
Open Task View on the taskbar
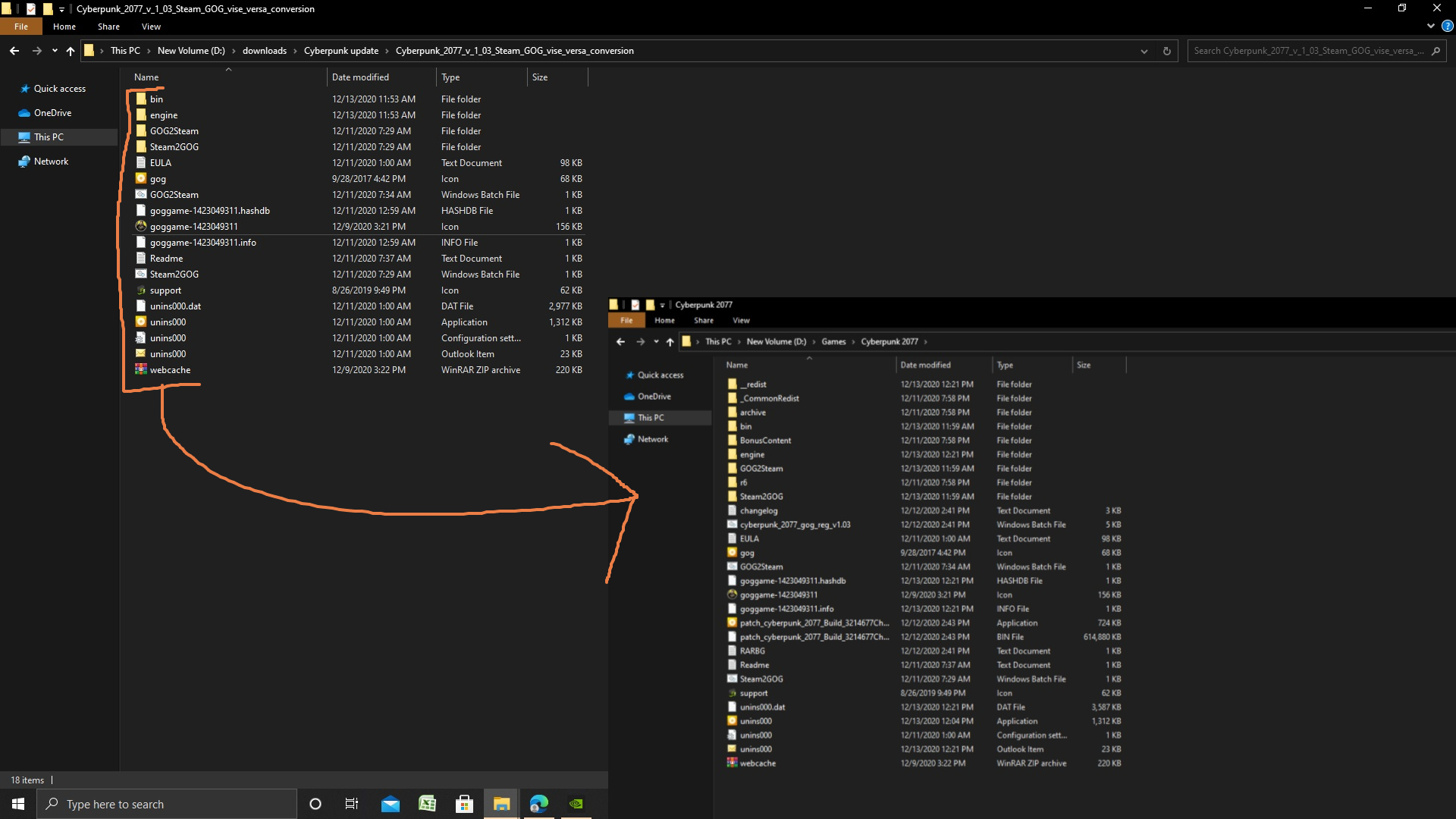(351, 804)
